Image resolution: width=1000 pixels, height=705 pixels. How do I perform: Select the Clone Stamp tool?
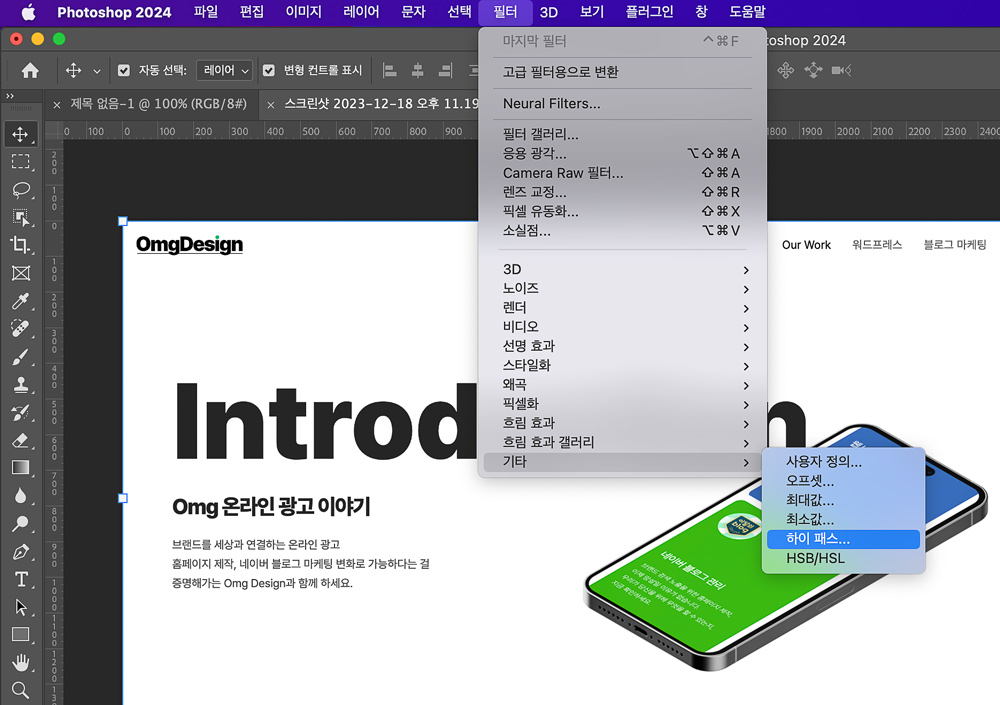pos(20,385)
